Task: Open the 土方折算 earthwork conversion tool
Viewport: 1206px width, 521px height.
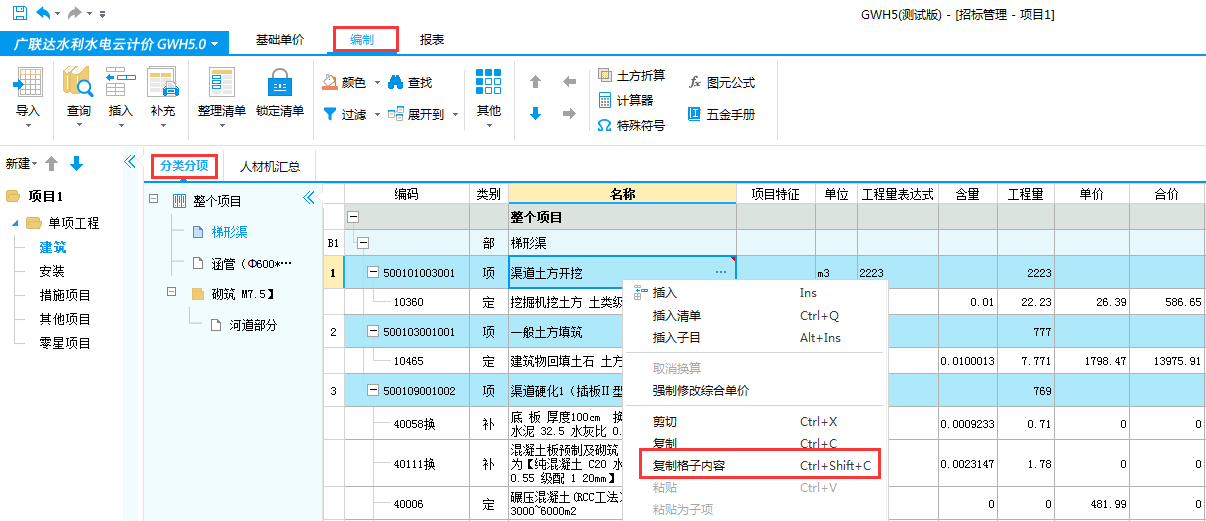Action: (631, 75)
